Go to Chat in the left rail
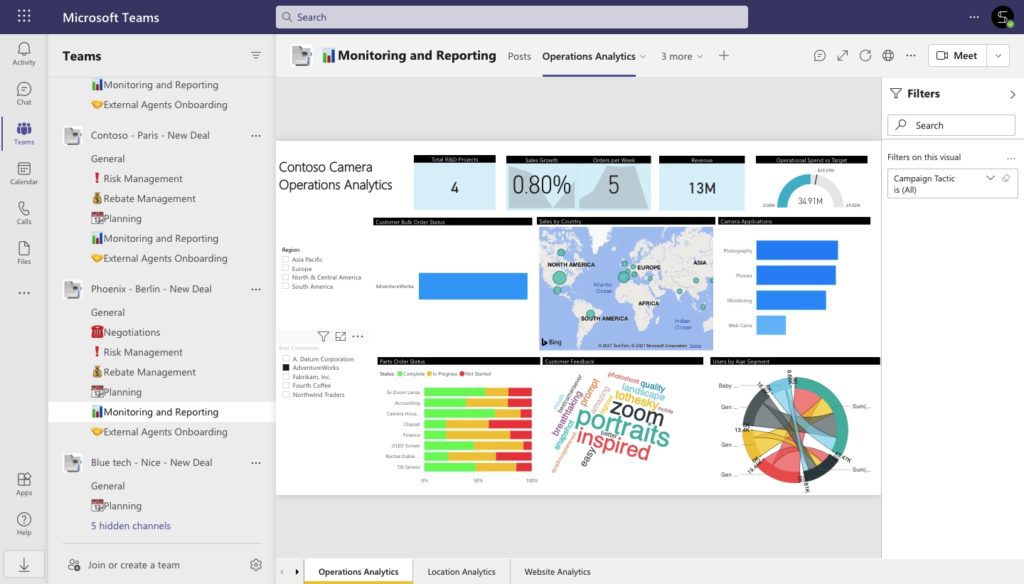The height and width of the screenshot is (584, 1024). click(x=24, y=93)
